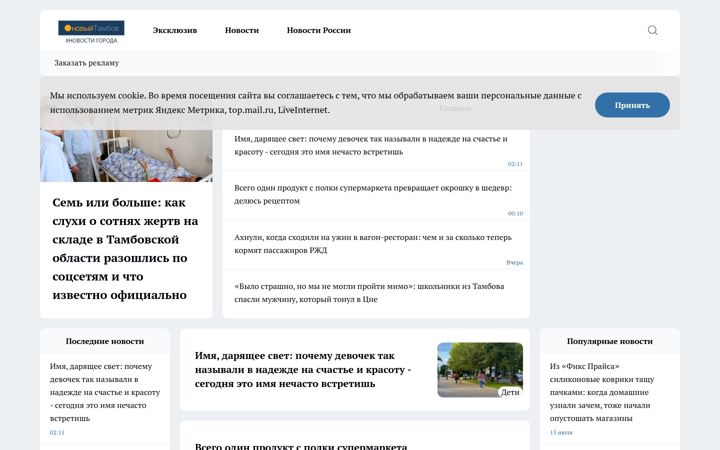
Task: Select the 02:11 time under Последние новости
Action: [x=57, y=433]
